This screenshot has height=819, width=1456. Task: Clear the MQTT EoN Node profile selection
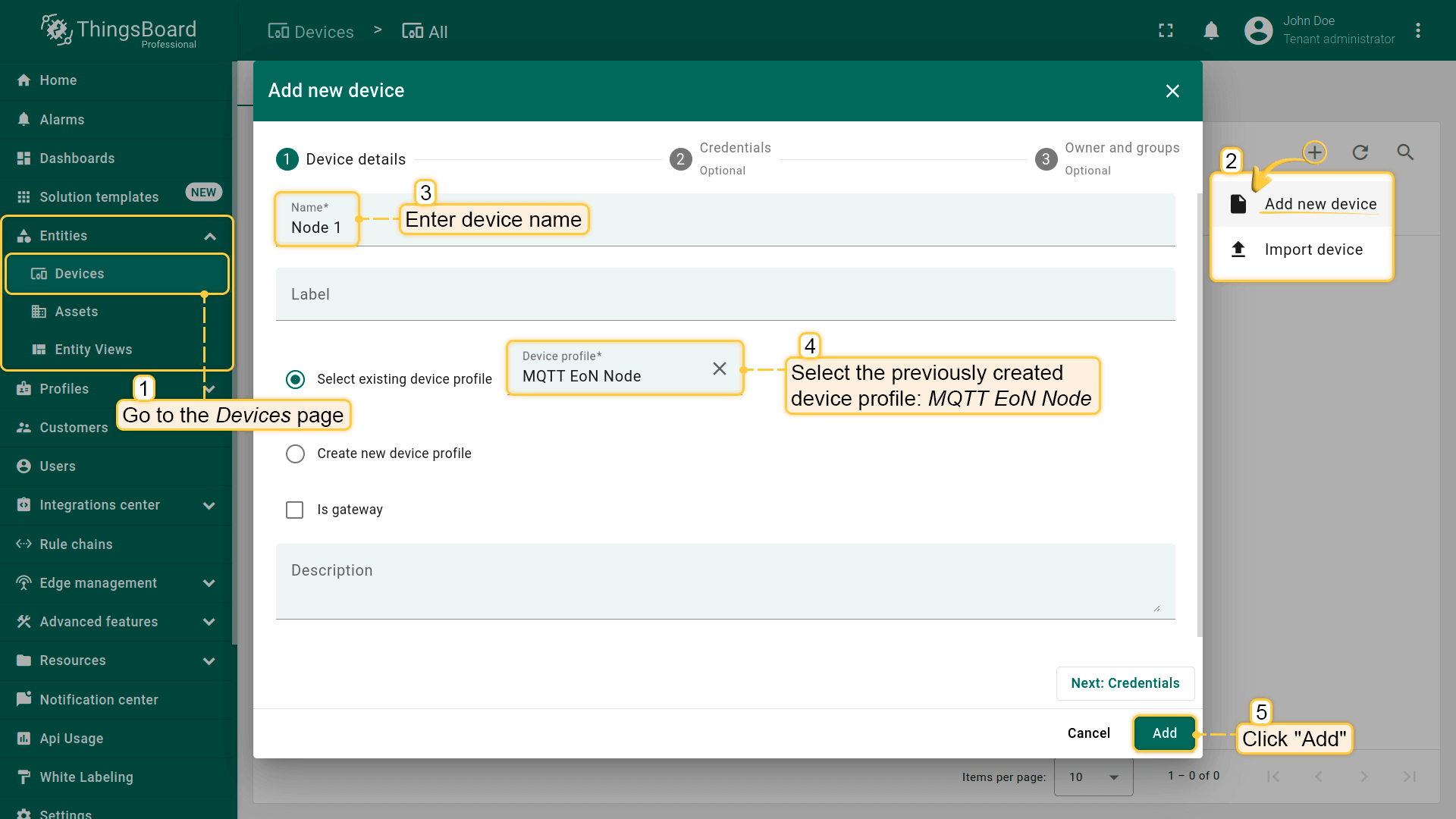[719, 369]
